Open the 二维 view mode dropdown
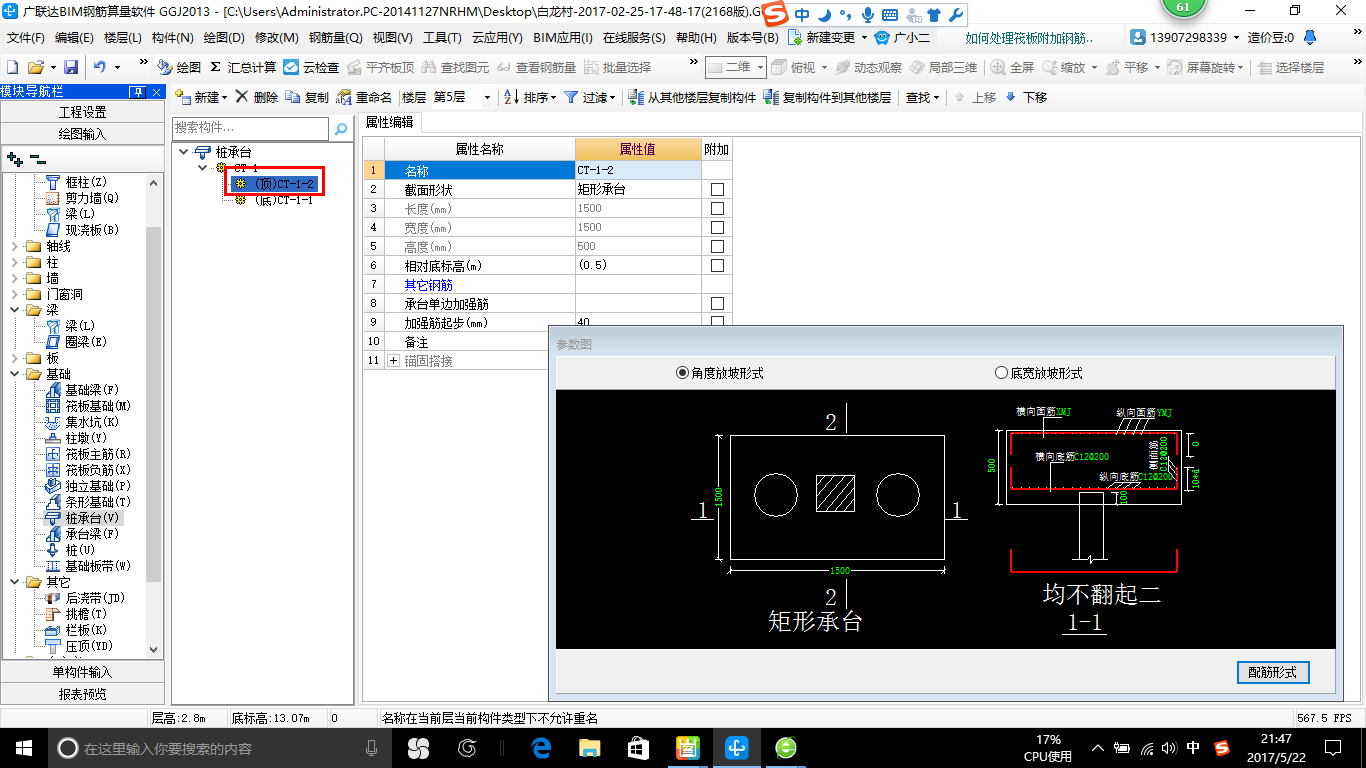The width and height of the screenshot is (1366, 768). coord(760,67)
